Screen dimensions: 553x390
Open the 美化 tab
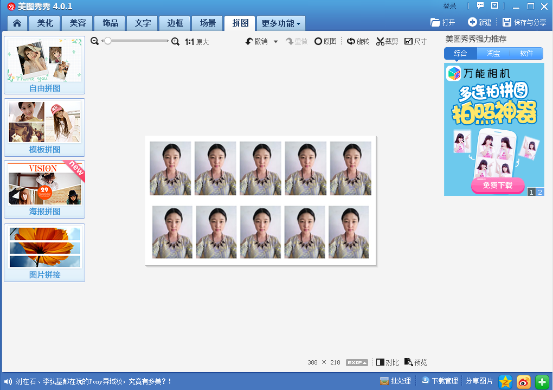point(45,23)
